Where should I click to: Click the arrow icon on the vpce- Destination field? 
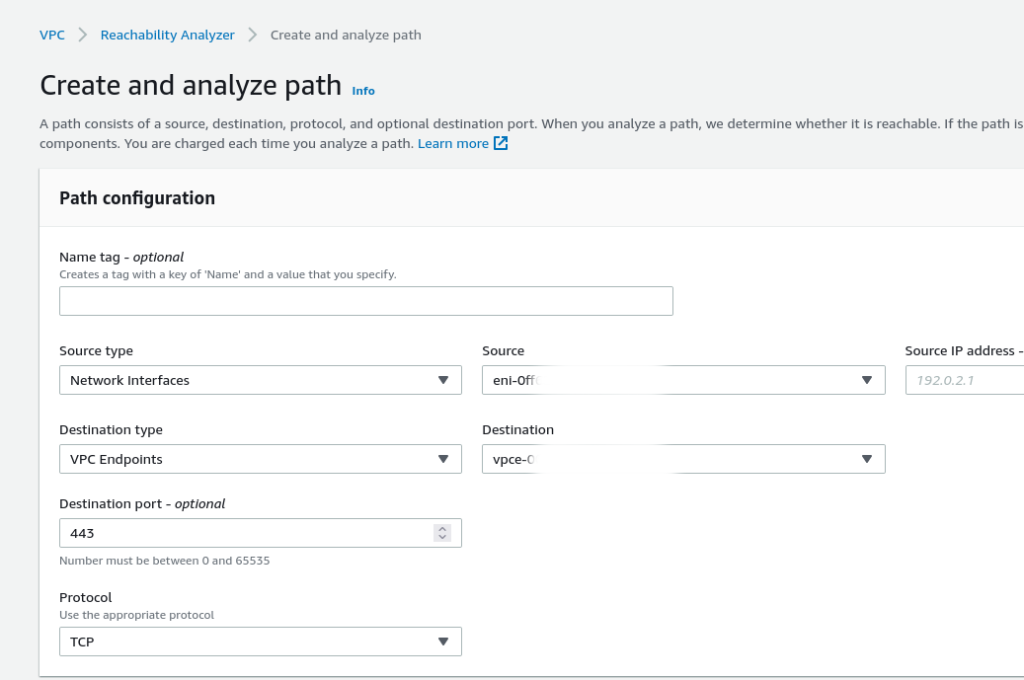tap(867, 459)
